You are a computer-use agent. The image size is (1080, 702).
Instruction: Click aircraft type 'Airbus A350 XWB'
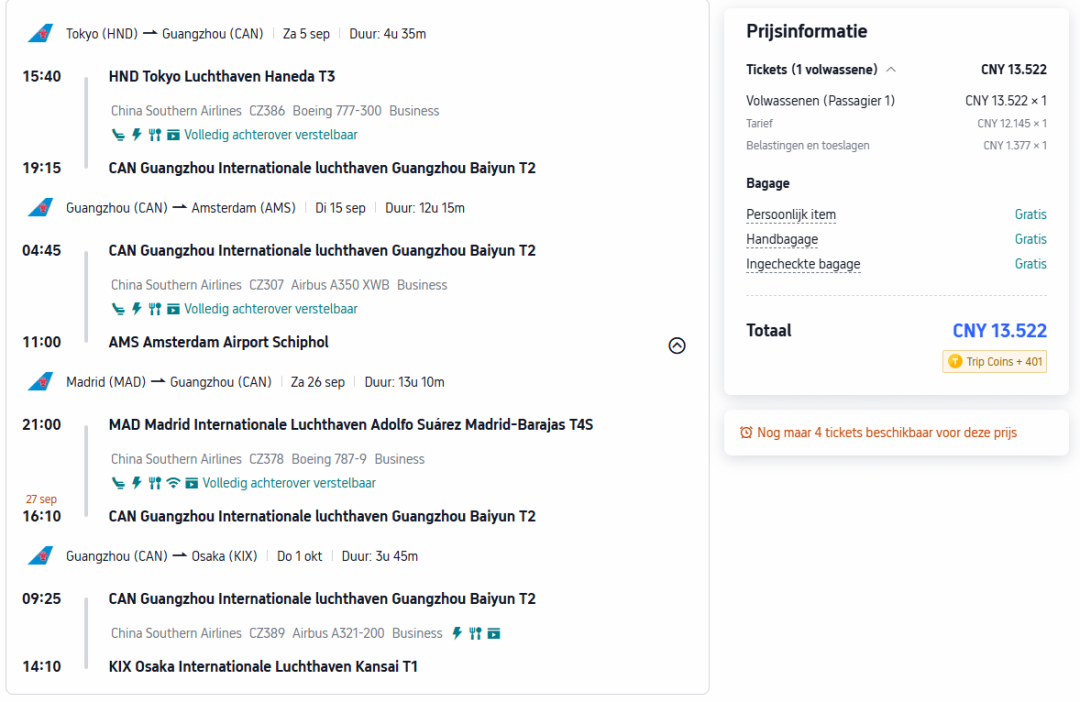click(x=340, y=285)
